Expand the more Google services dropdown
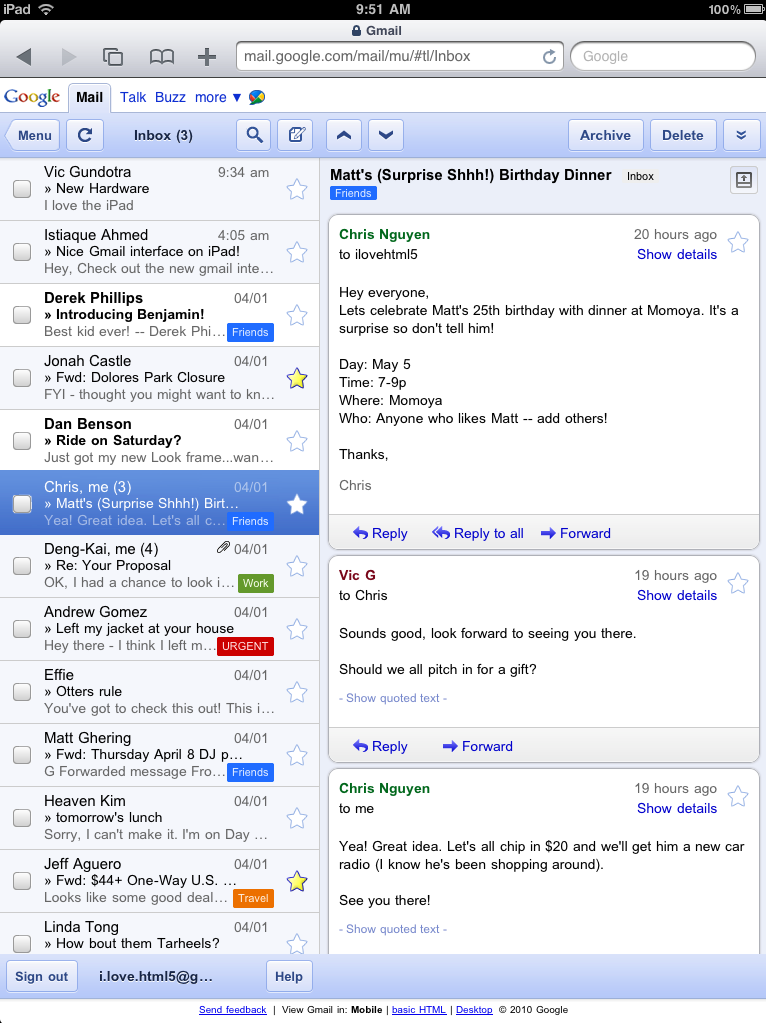 (217, 97)
